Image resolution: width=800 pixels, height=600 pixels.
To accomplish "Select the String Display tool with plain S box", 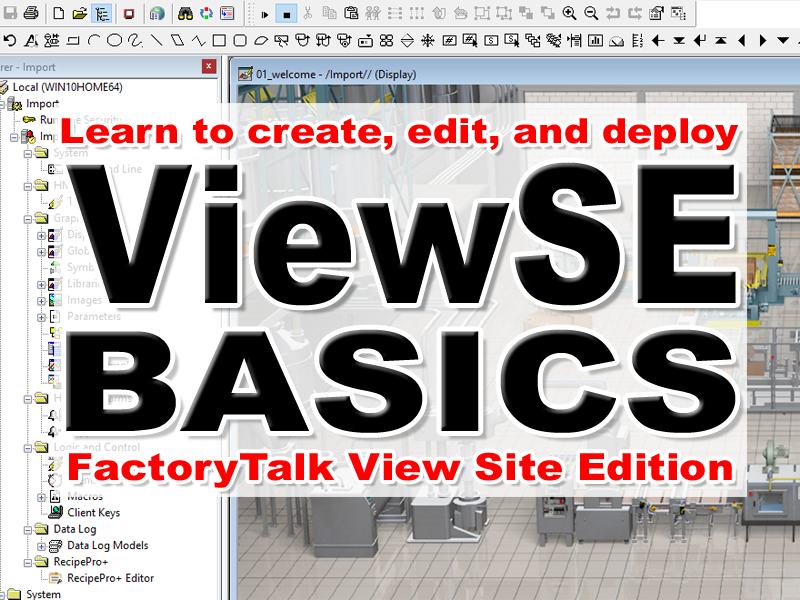I will (491, 40).
